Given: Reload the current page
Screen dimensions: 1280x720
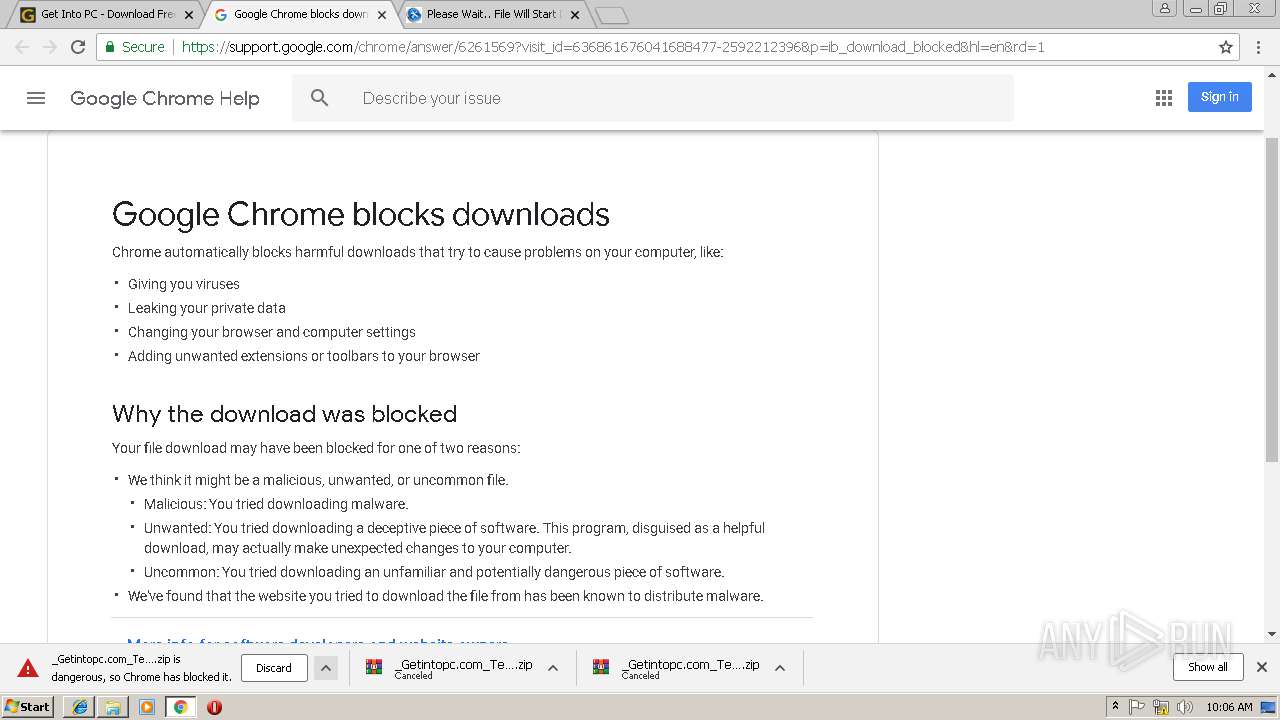Looking at the screenshot, I should tap(78, 47).
